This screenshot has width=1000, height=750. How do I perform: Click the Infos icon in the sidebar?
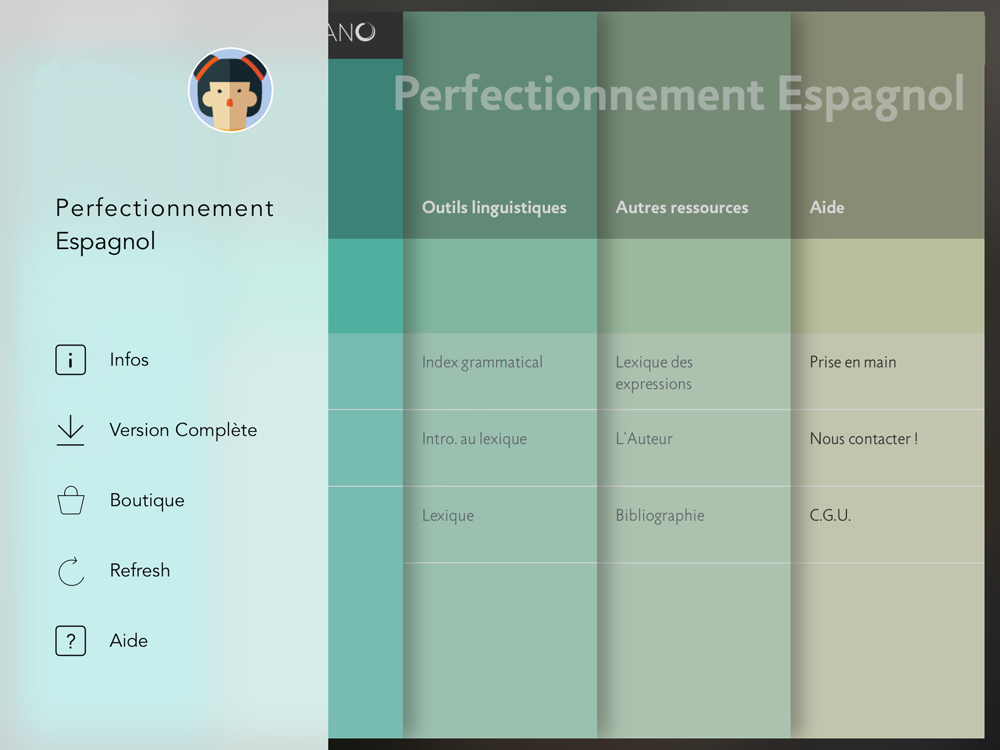tap(70, 360)
